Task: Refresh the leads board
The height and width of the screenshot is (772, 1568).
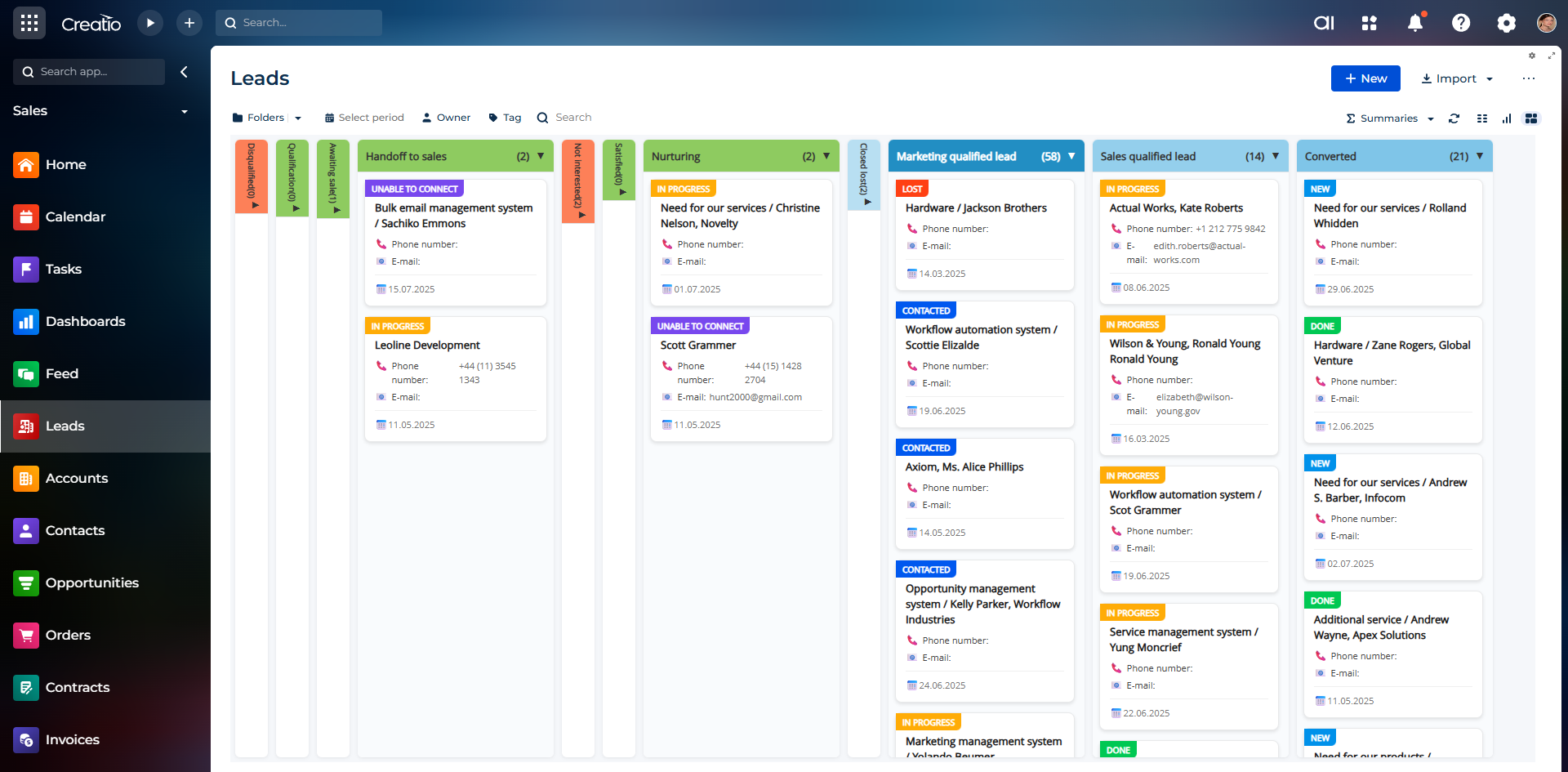Action: pos(1454,118)
